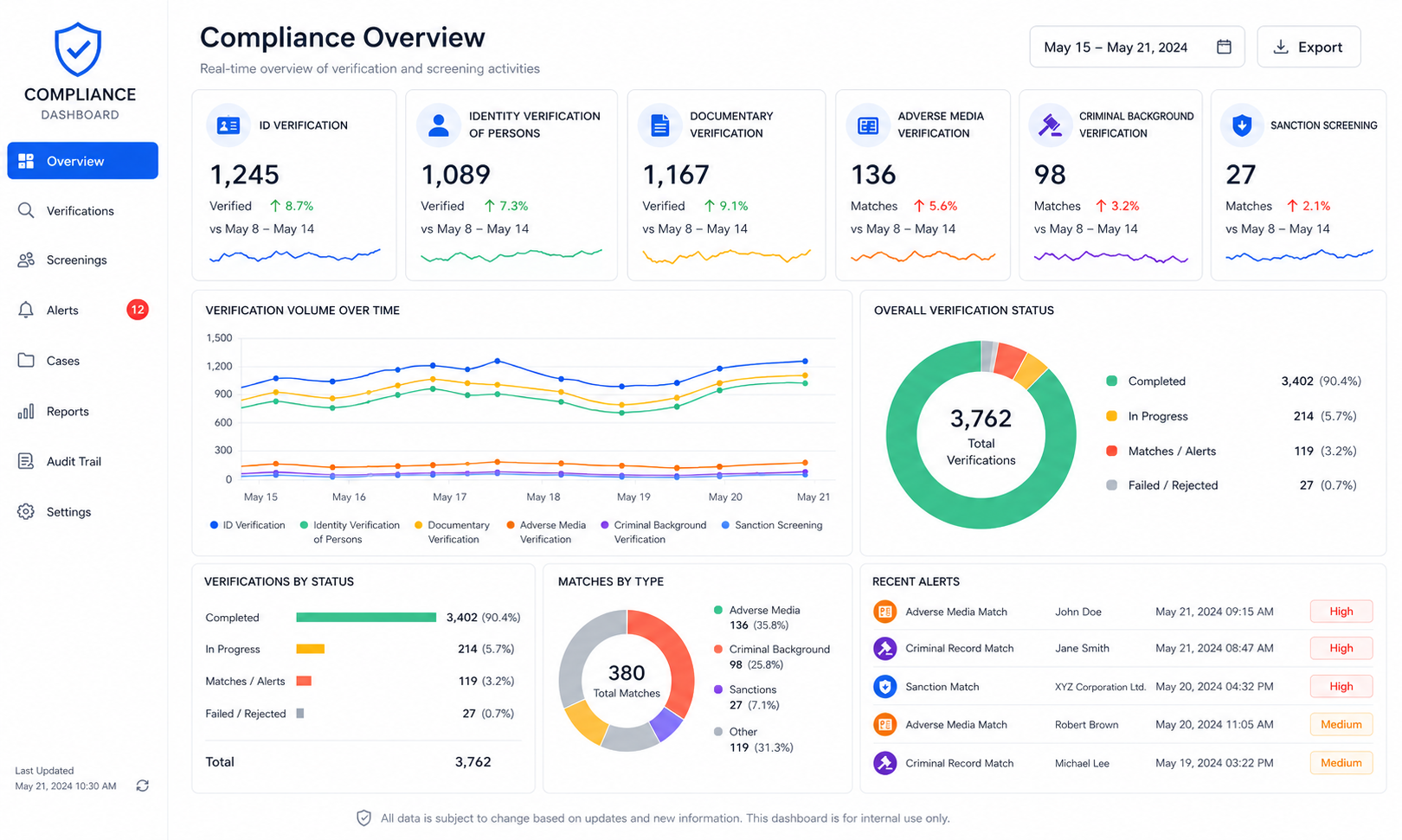Toggle Criminal Background Verification legend entry
The width and height of the screenshot is (1402, 840).
coord(653,532)
